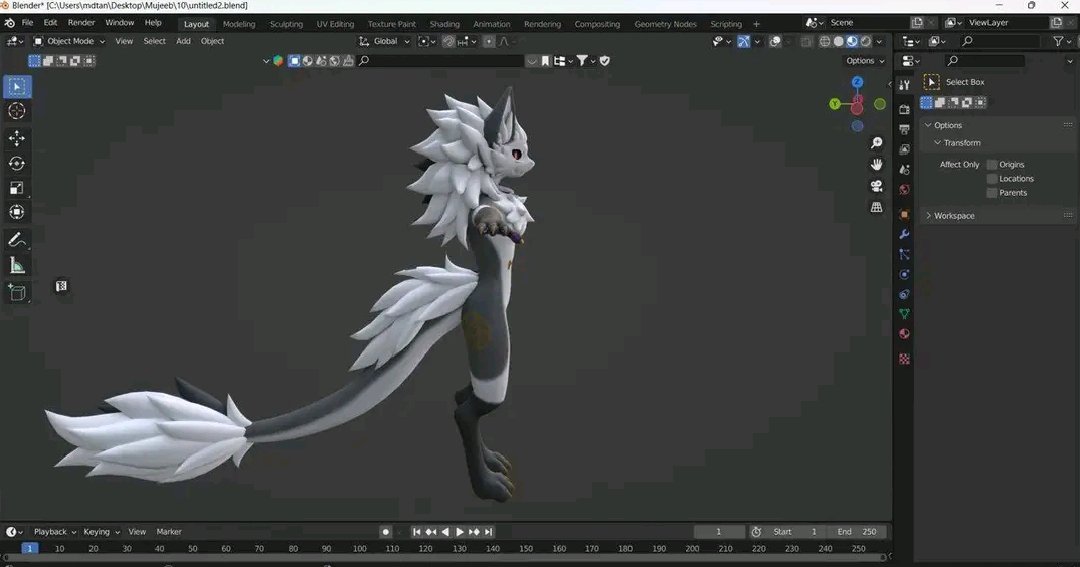This screenshot has height=567, width=1080.
Task: Open the Material properties tab
Action: coord(904,334)
